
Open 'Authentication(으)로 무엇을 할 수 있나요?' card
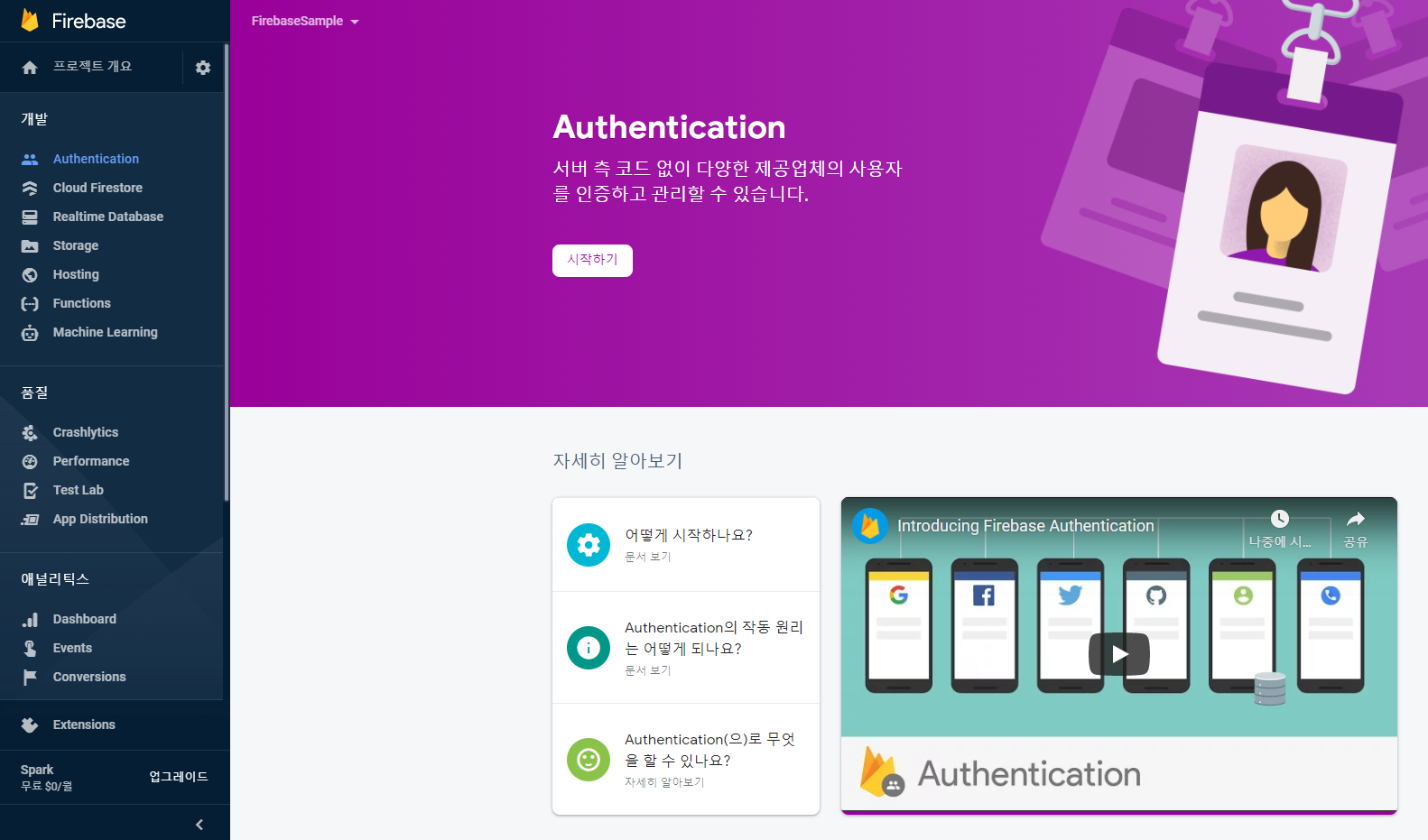(x=686, y=760)
